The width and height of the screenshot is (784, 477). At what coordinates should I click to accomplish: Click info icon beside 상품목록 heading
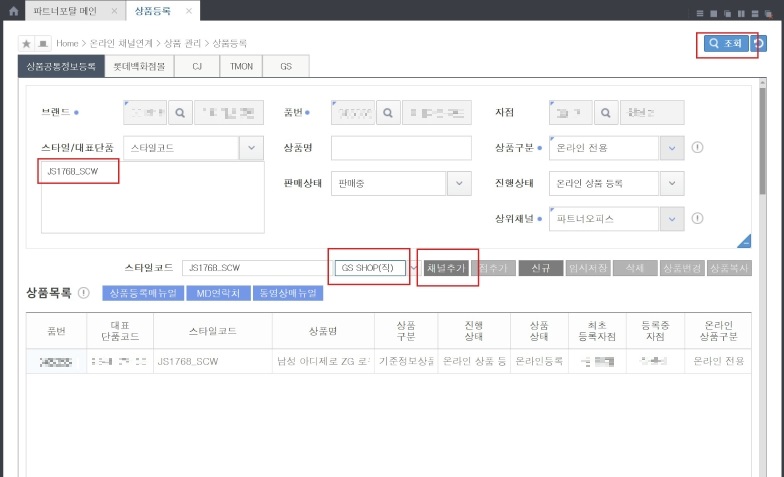[84, 293]
